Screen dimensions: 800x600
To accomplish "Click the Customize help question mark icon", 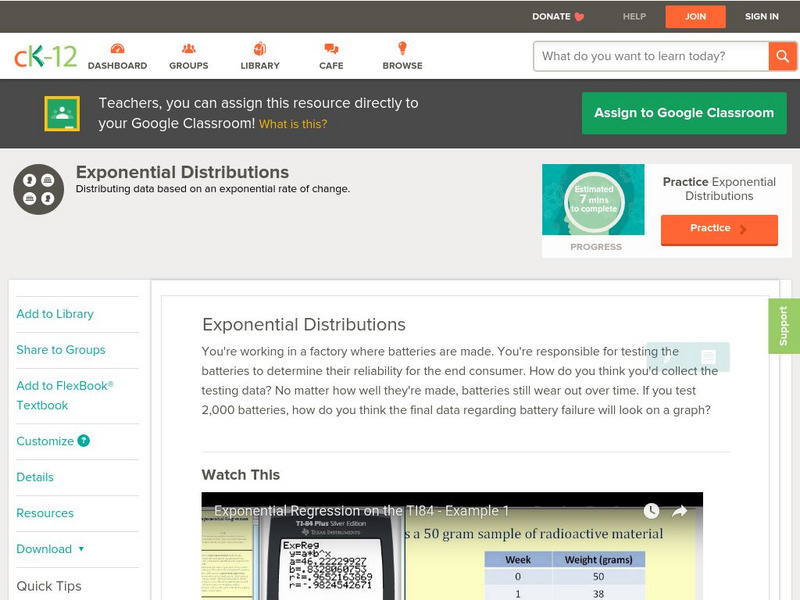I will (x=84, y=441).
